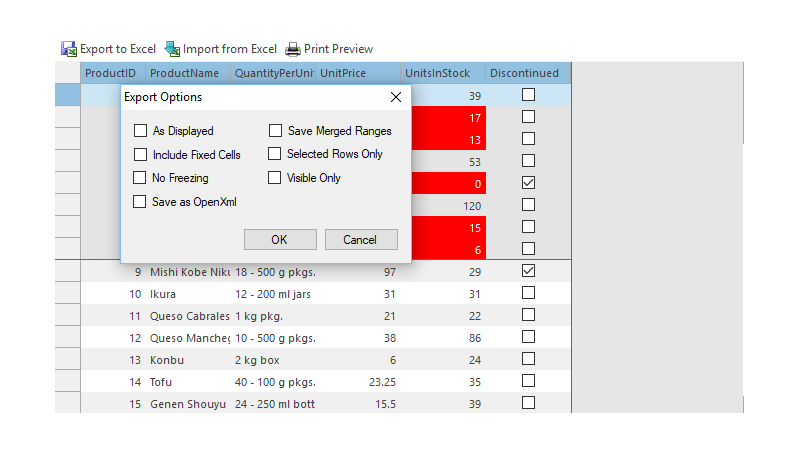Toggle Discontinued checkbox for Konbu row
This screenshot has height=450, width=800.
529,359
